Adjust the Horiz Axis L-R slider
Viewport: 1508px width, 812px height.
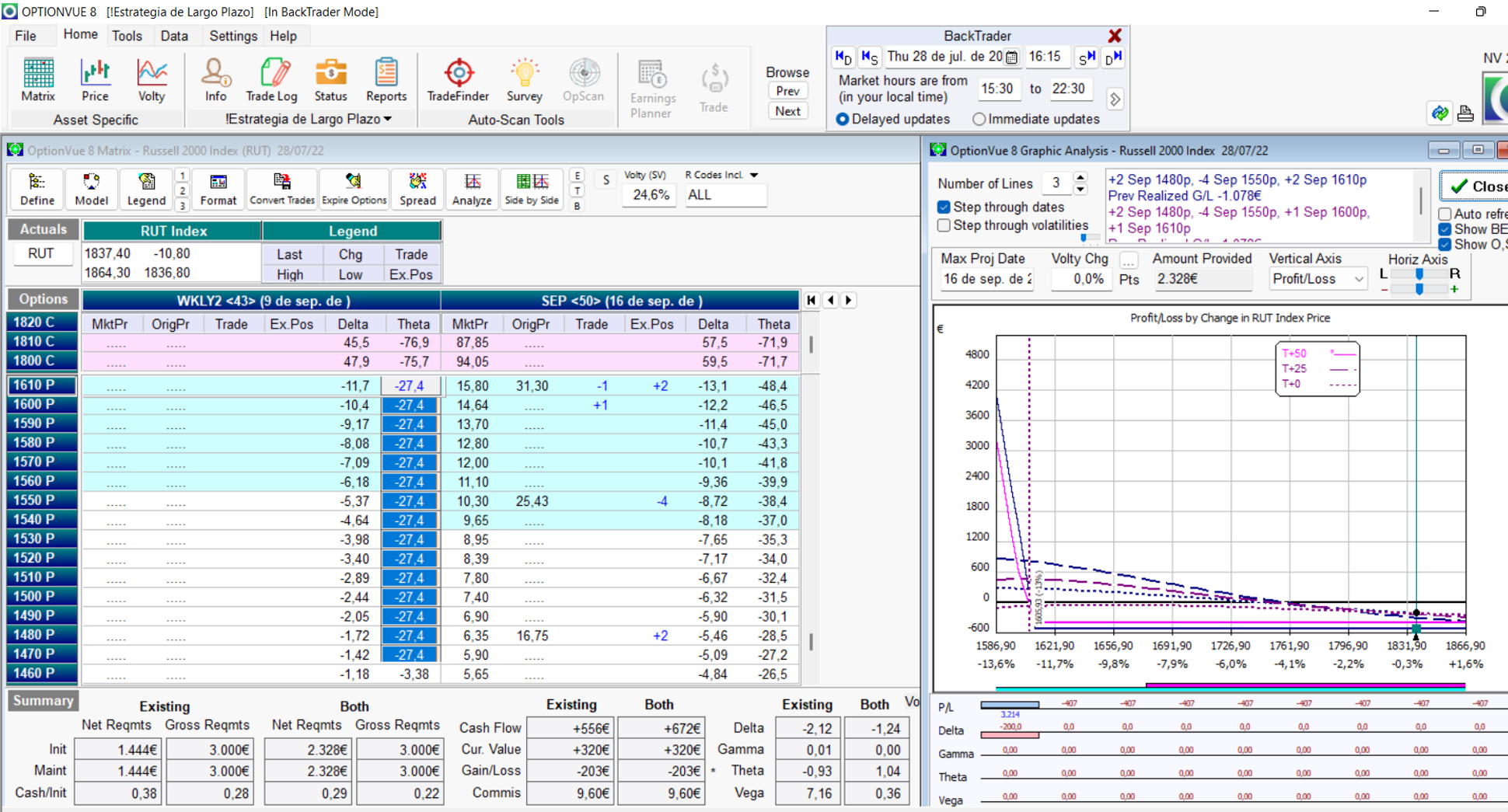[1419, 274]
